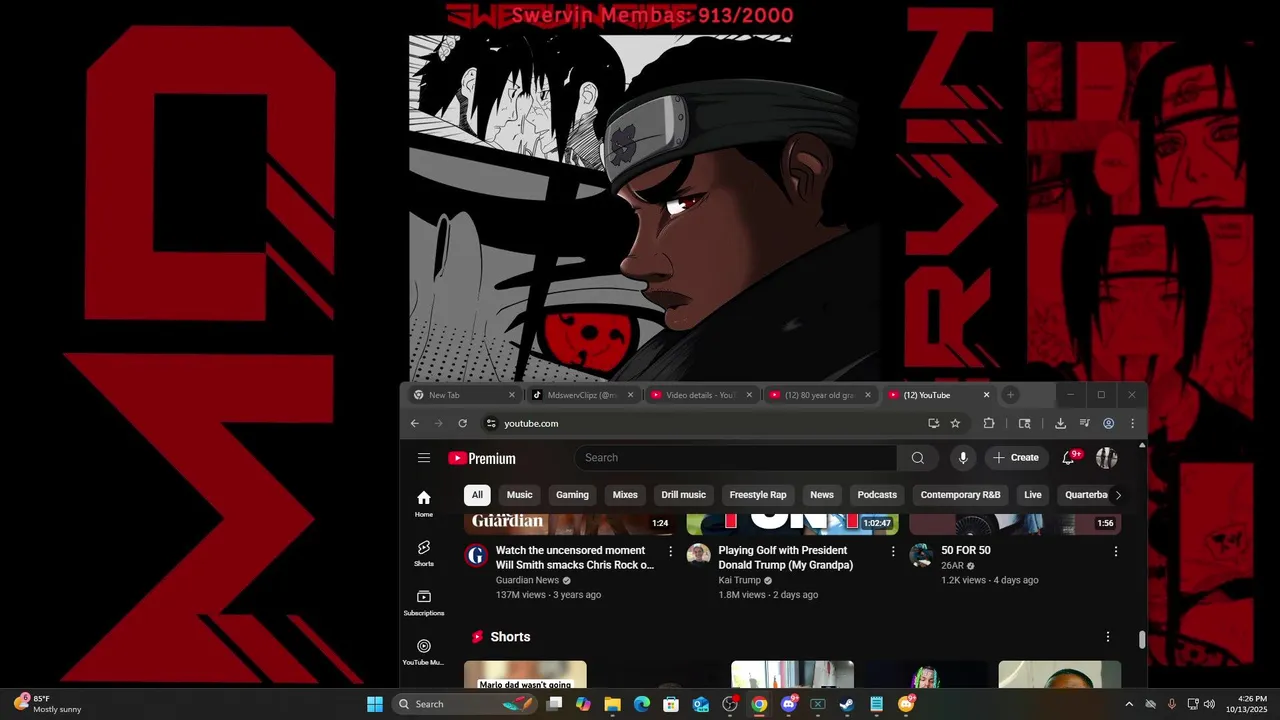Open the 50 FOR 50 video title
This screenshot has height=720, width=1280.
(966, 551)
